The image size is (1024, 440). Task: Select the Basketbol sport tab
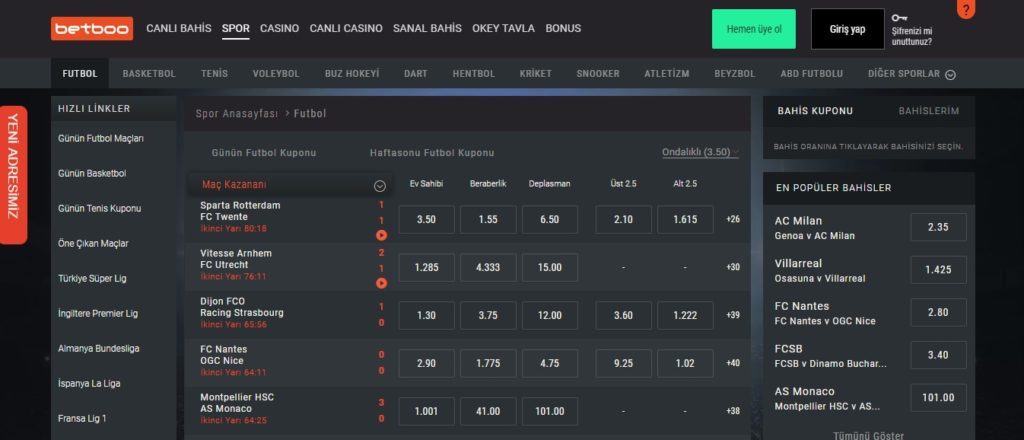click(x=149, y=74)
